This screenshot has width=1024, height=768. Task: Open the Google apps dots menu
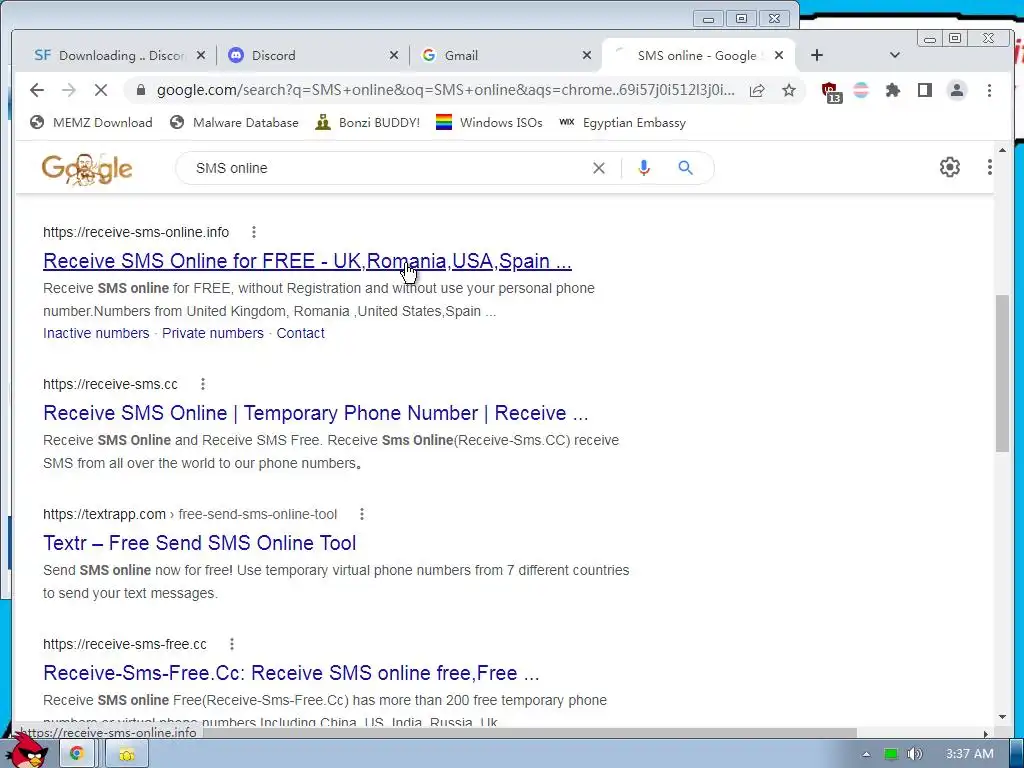click(989, 167)
